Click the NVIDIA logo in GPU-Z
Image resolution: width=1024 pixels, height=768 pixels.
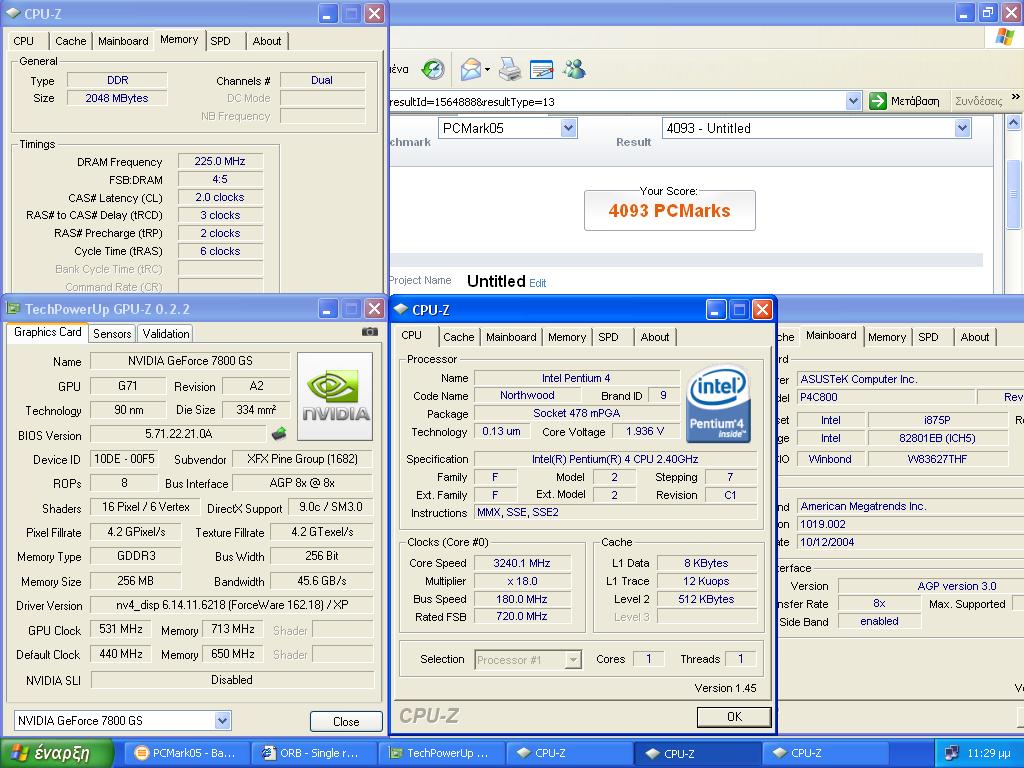[x=335, y=396]
